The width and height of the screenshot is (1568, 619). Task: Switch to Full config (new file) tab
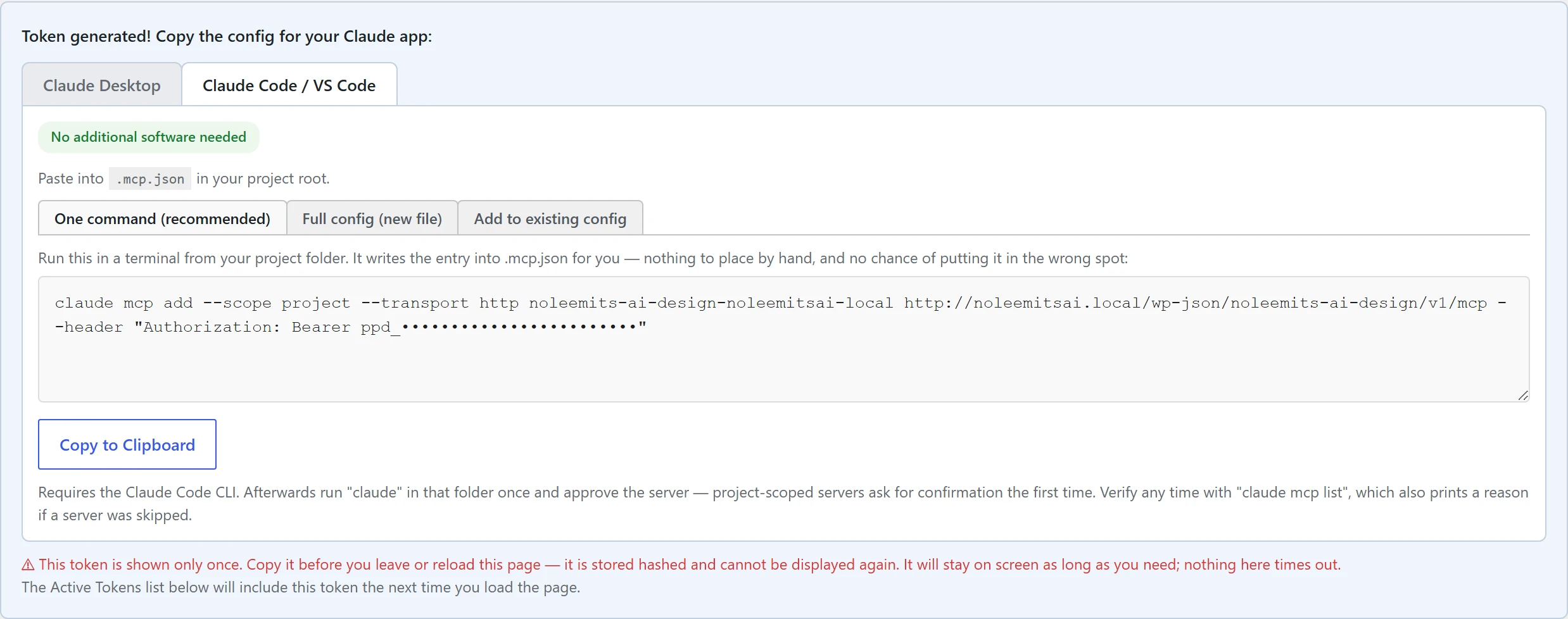click(372, 218)
